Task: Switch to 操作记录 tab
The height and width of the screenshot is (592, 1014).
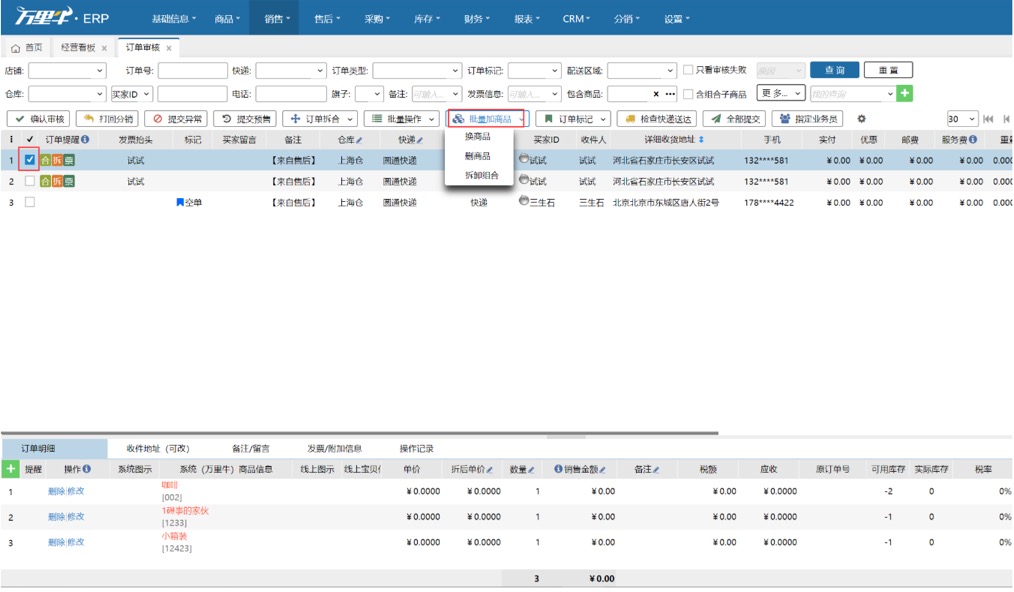Action: tap(416, 448)
